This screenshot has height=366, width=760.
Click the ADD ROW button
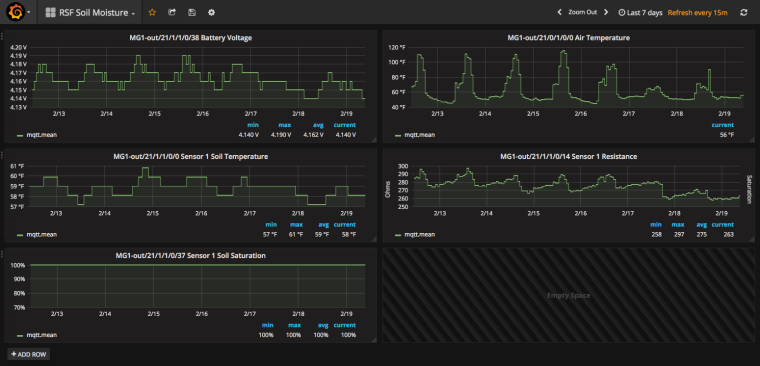(x=29, y=354)
